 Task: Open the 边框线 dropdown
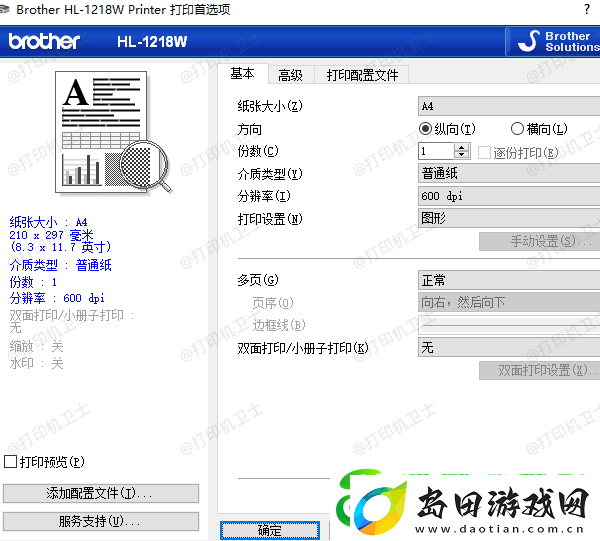pos(509,325)
